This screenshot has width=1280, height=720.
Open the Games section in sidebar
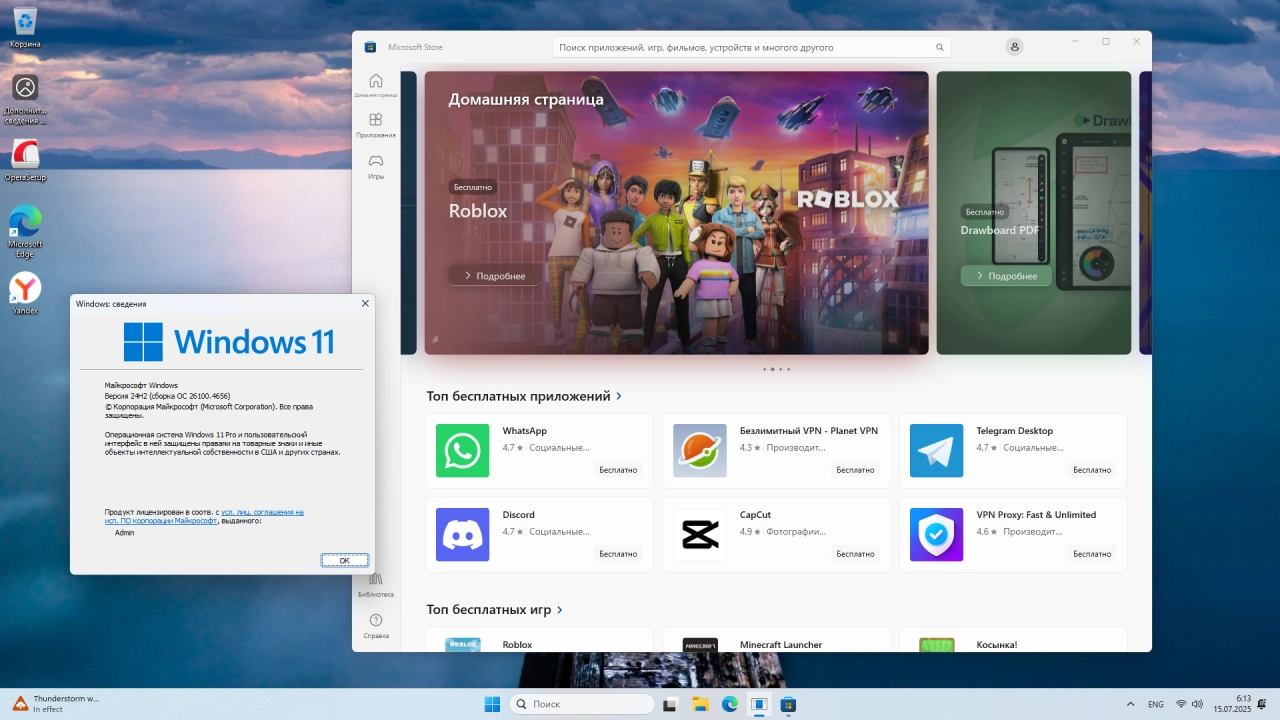point(375,166)
